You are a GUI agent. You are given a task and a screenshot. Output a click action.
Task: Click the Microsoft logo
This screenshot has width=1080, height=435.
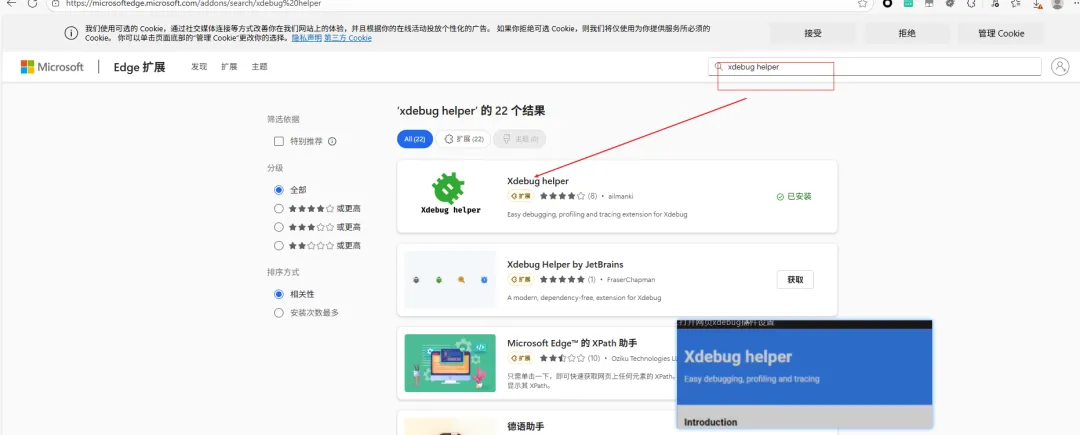coord(52,67)
